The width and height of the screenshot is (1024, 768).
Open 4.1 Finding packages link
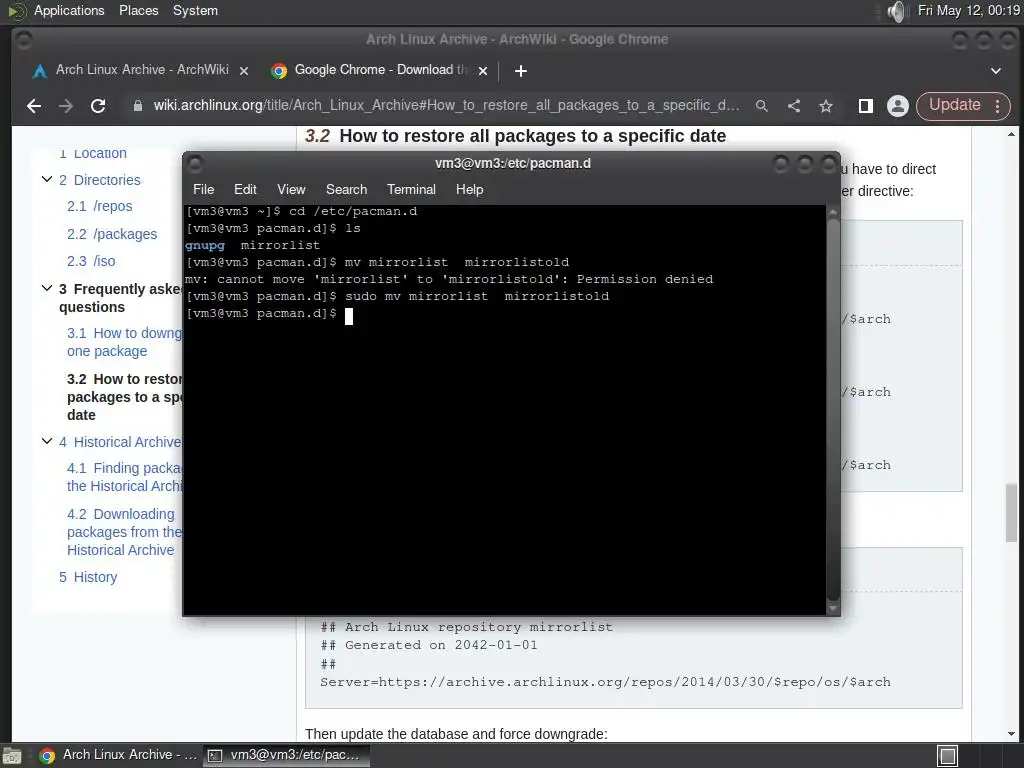point(124,477)
